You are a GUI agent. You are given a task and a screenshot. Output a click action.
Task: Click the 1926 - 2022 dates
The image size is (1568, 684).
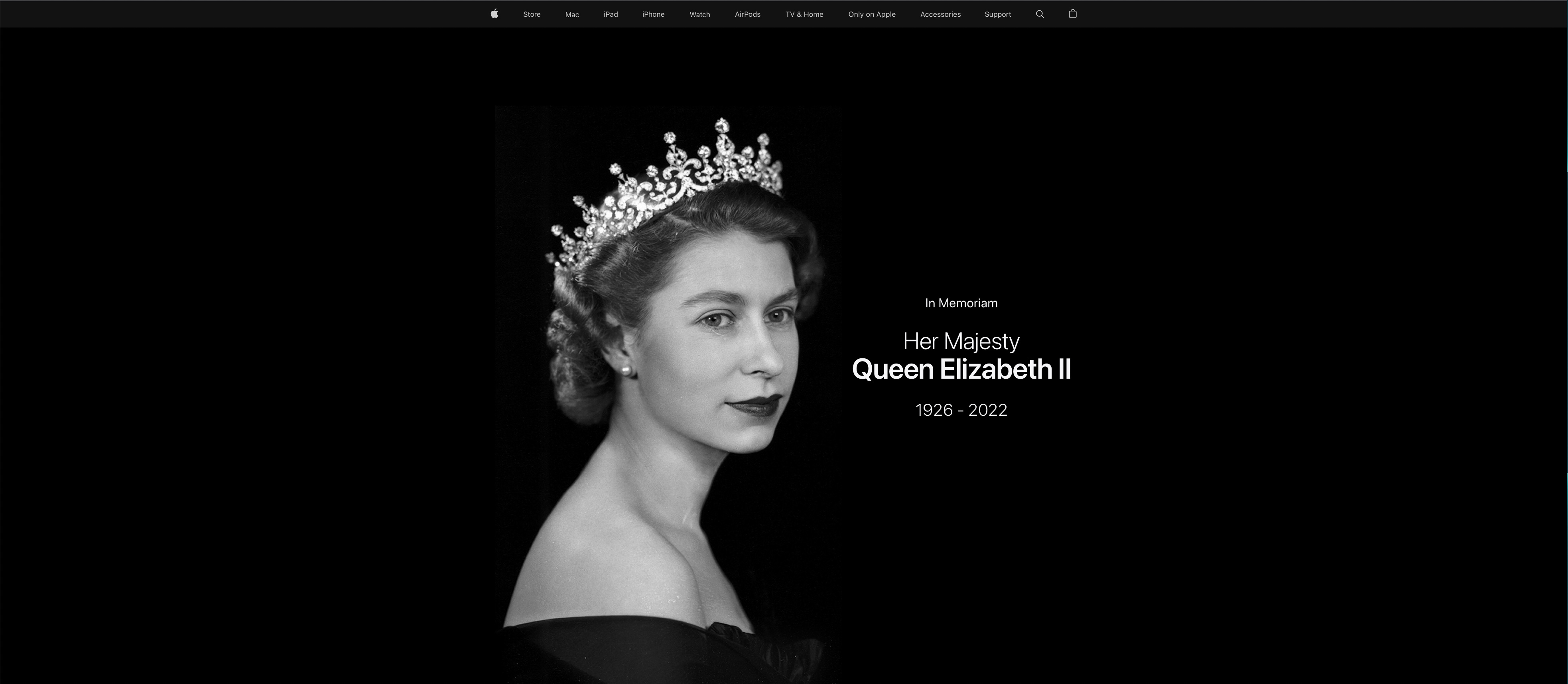tap(961, 410)
